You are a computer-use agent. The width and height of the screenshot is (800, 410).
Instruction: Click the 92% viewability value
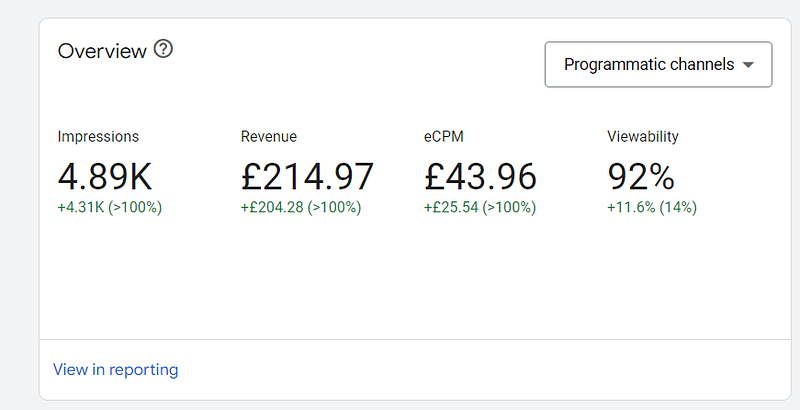tap(641, 177)
